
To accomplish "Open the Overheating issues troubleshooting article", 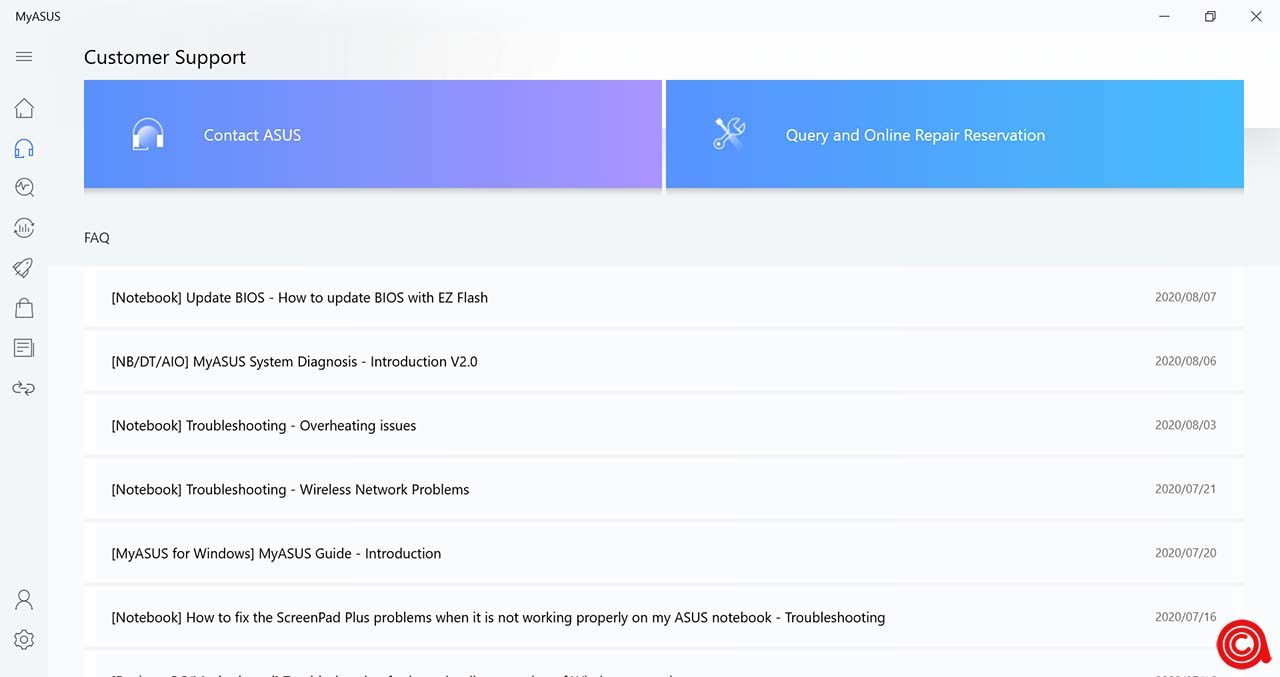I will (264, 426).
